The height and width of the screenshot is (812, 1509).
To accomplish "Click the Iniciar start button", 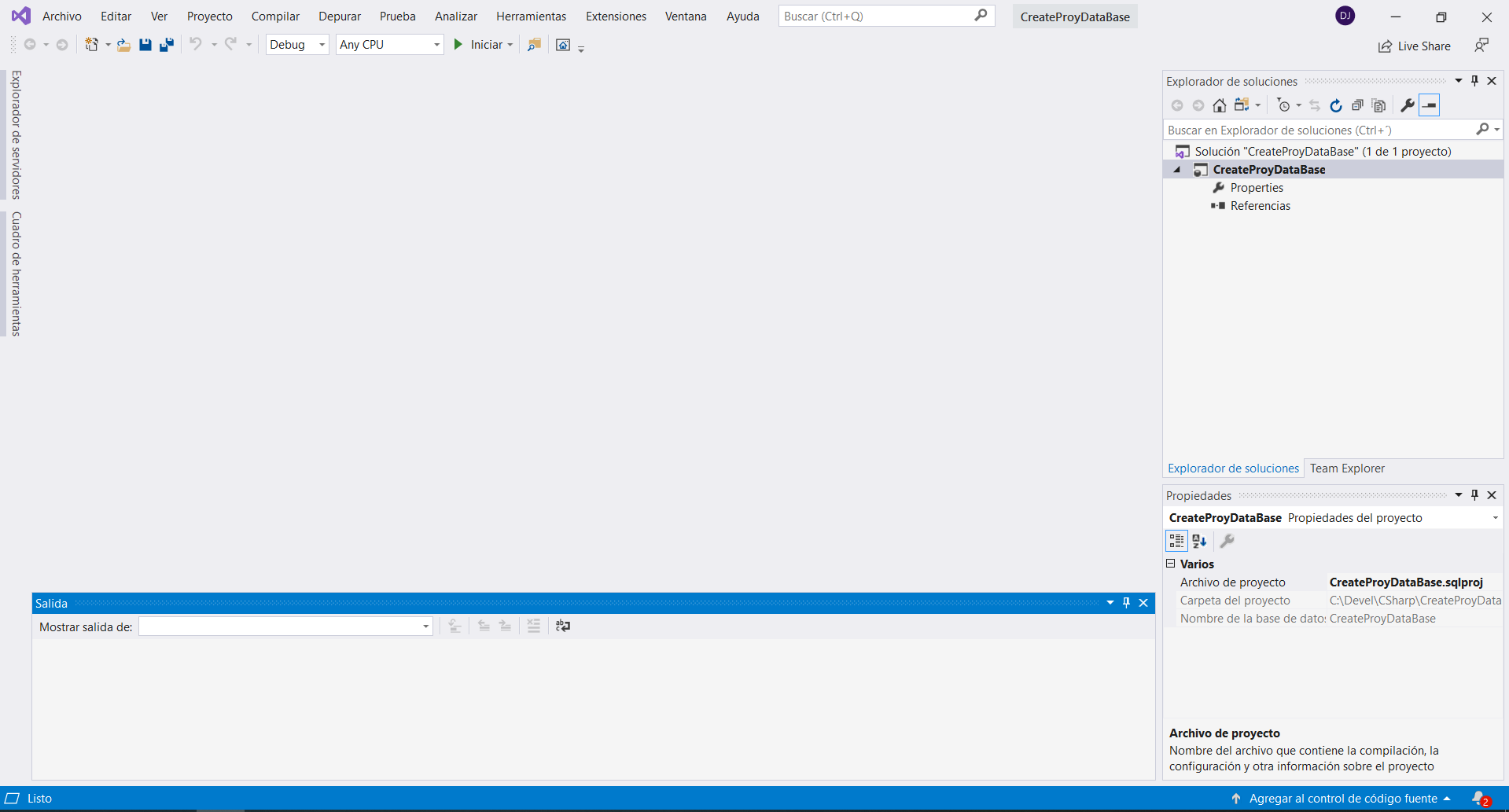I will (x=478, y=45).
